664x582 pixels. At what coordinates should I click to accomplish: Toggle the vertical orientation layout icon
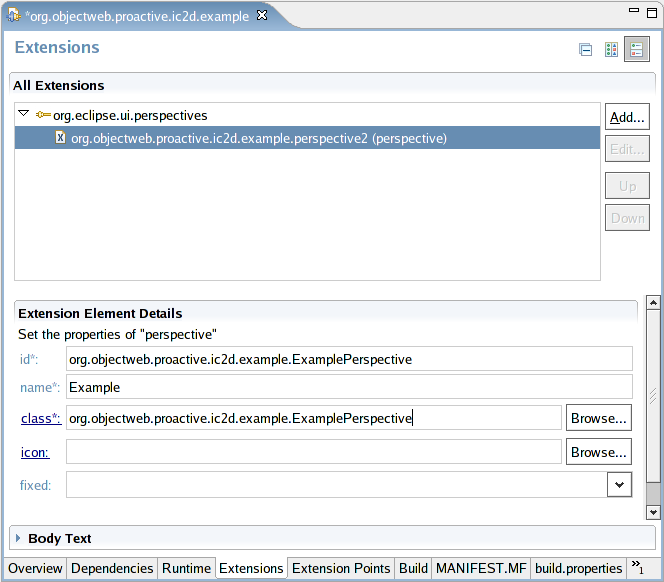(637, 49)
